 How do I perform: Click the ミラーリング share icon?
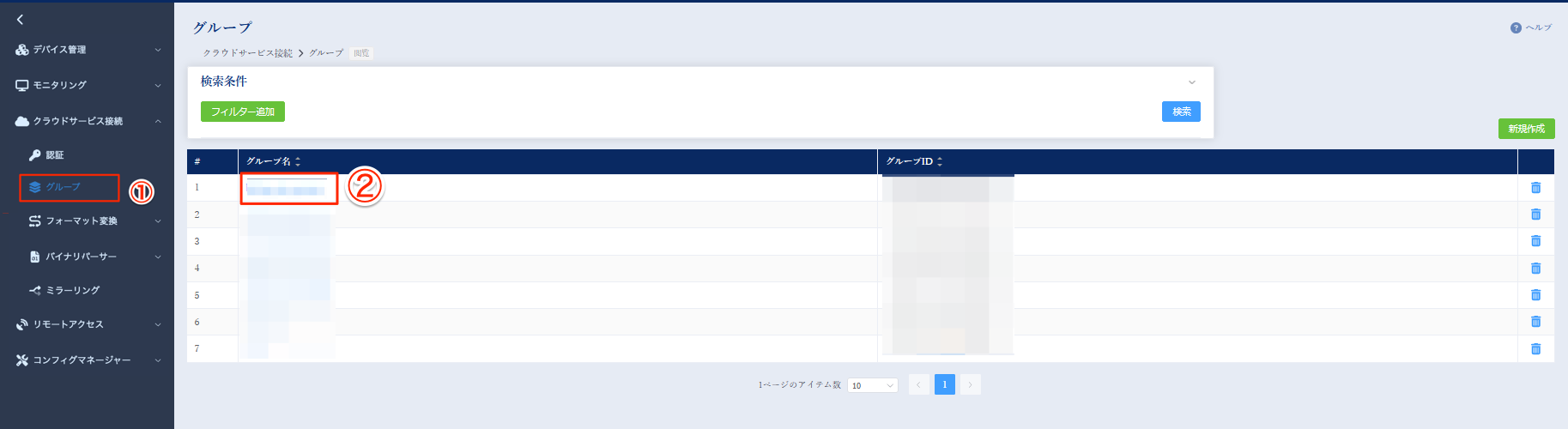coord(35,290)
